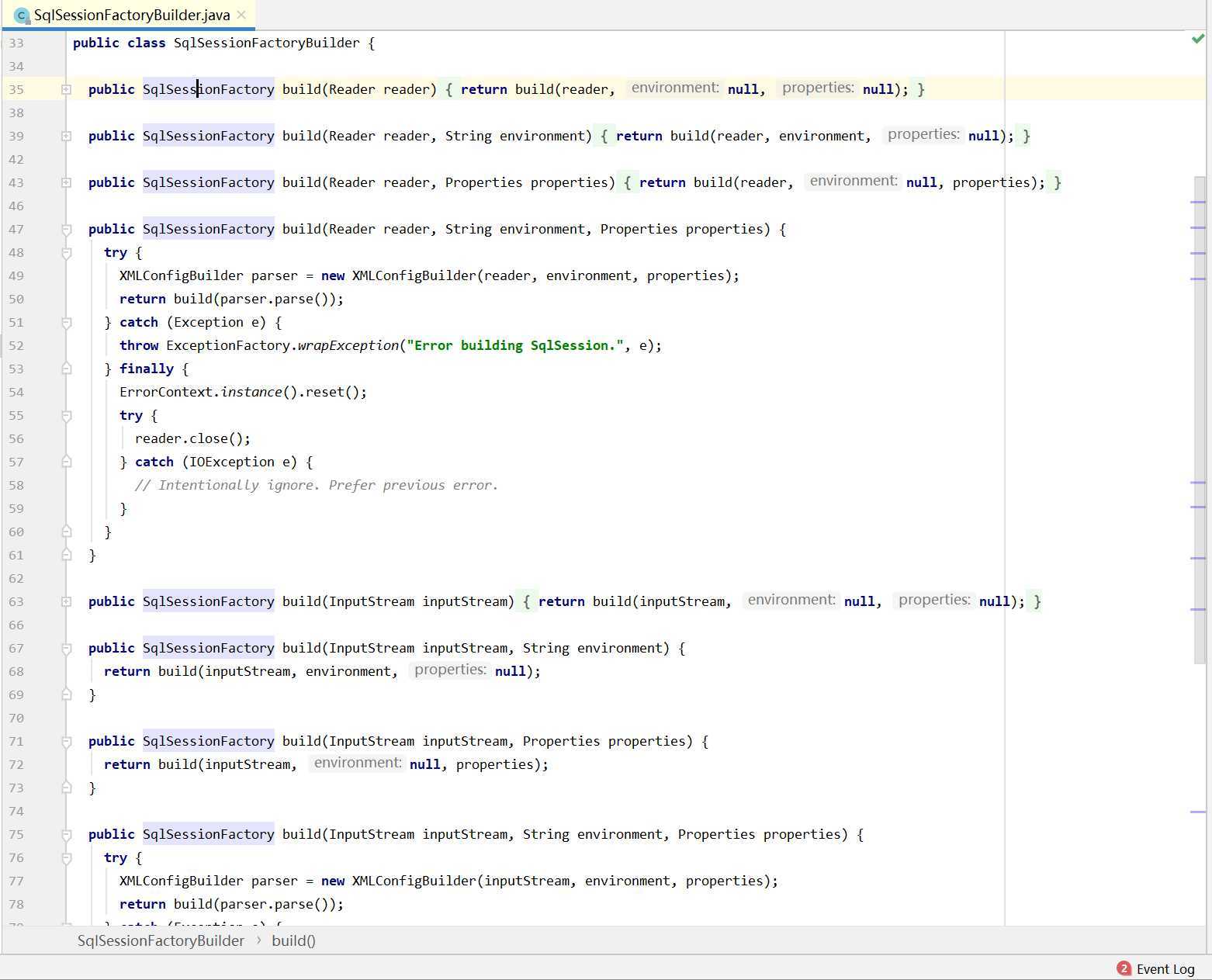Click line number 75 in the gutter

[x=16, y=834]
